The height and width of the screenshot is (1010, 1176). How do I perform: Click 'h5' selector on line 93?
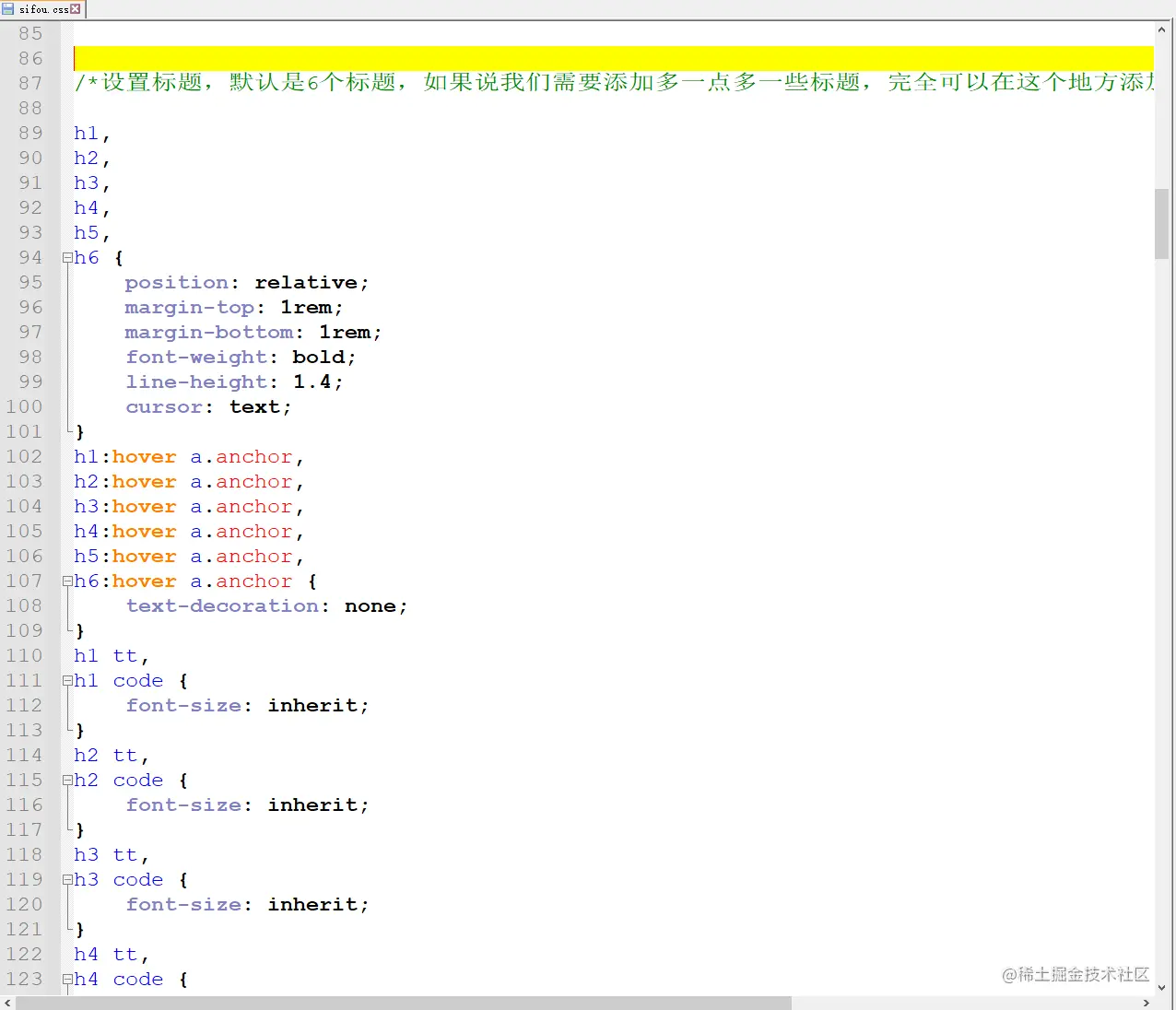click(86, 233)
